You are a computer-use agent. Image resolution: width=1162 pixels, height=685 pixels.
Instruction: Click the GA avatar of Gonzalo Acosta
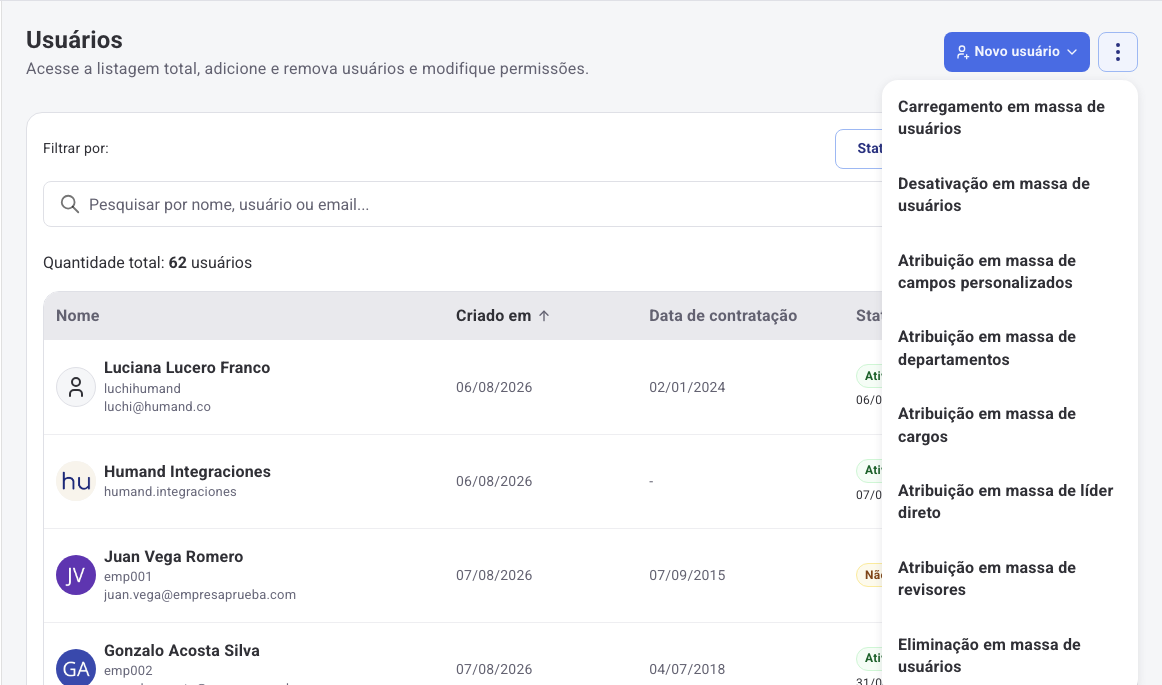click(x=76, y=669)
